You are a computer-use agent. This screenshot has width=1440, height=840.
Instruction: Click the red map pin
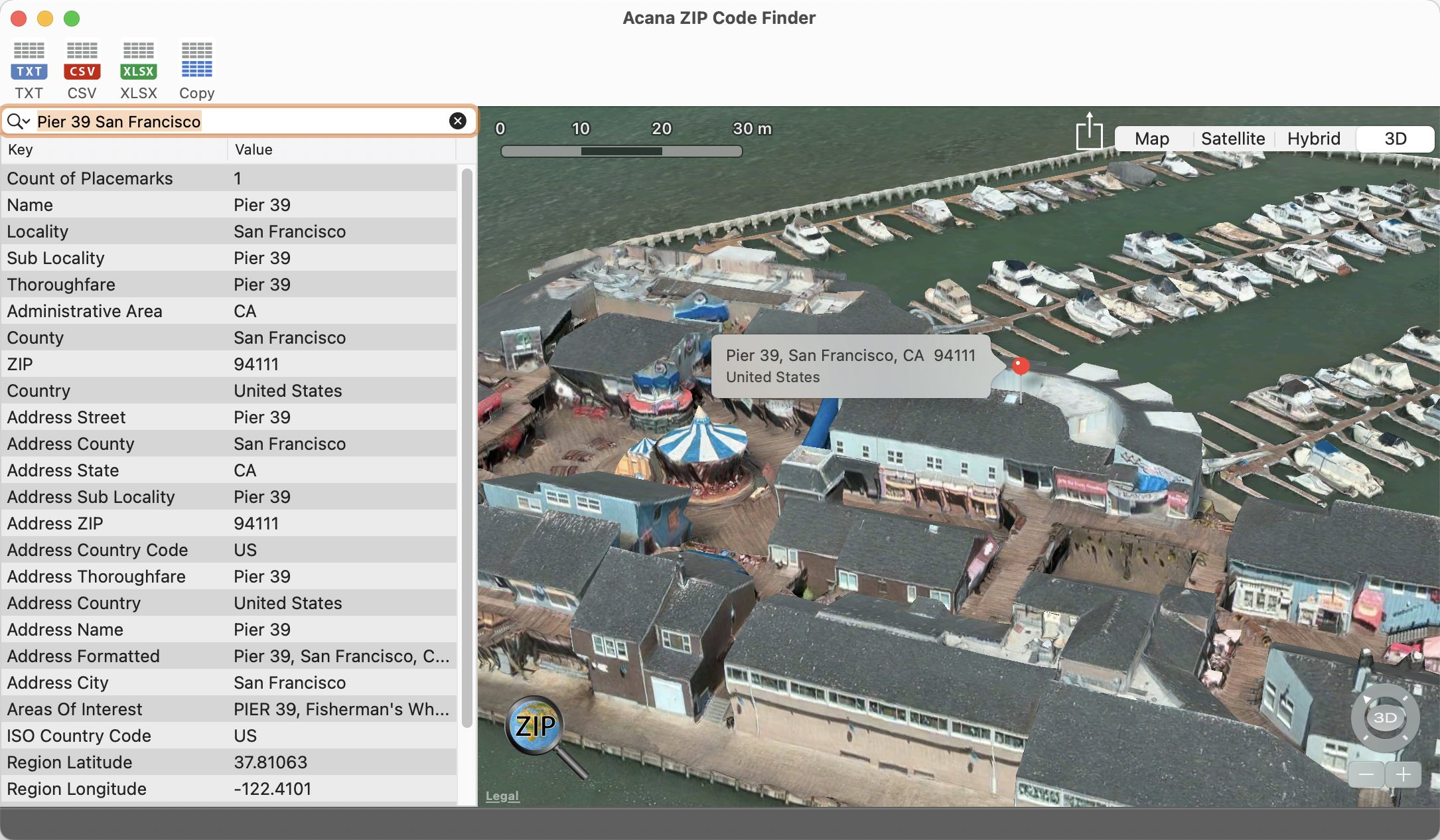[x=1021, y=366]
